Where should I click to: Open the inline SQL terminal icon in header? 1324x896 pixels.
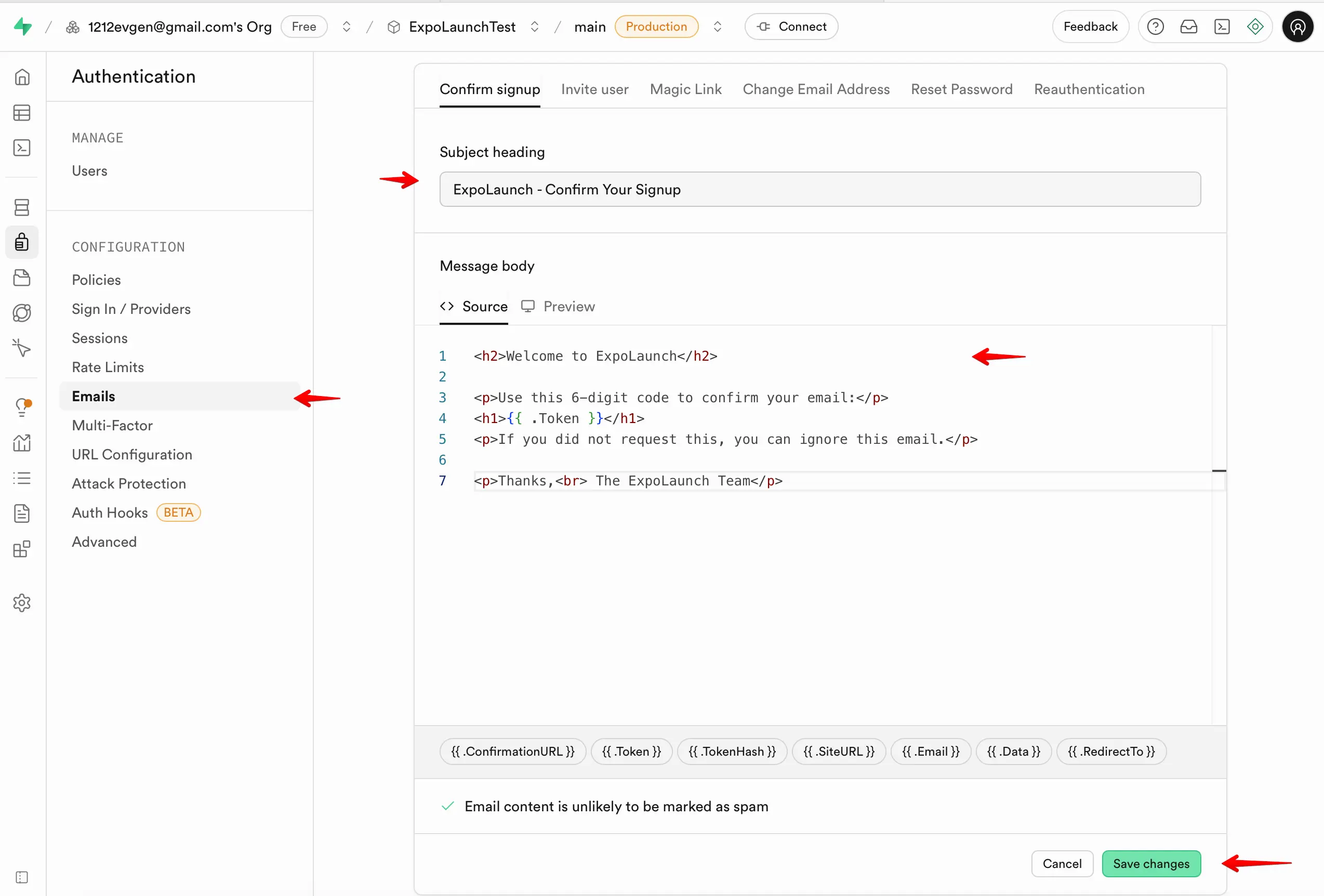pyautogui.click(x=1222, y=26)
